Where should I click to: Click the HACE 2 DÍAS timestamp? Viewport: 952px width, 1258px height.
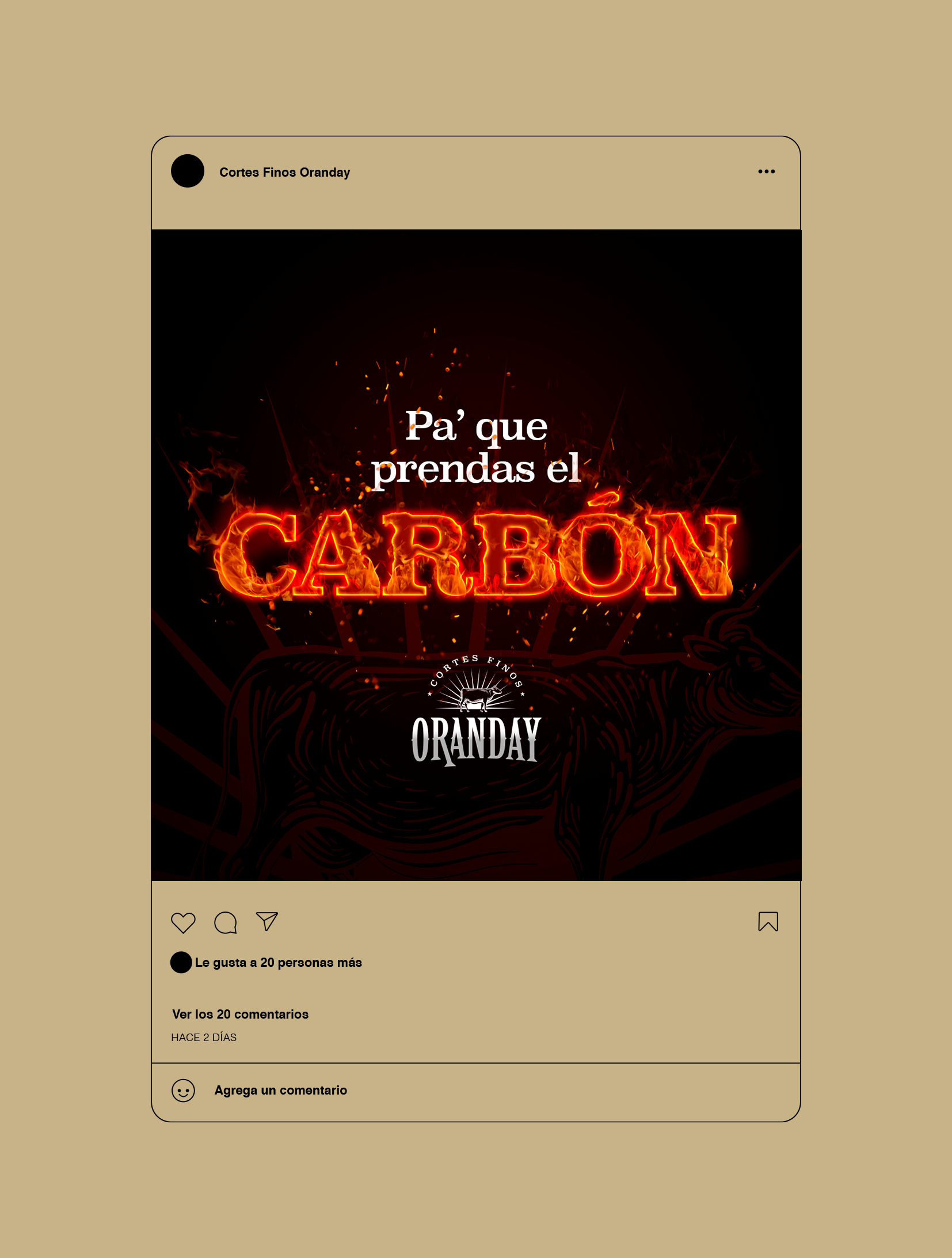[204, 1037]
